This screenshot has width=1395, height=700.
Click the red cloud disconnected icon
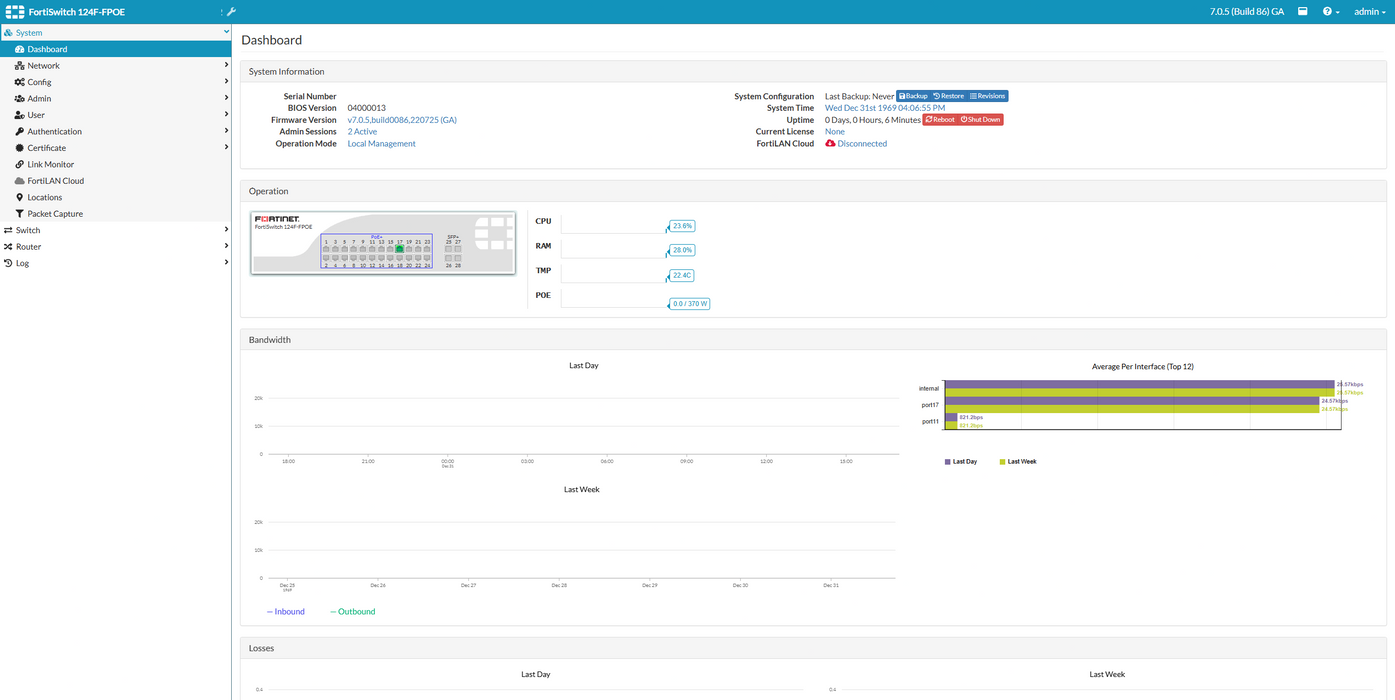point(830,144)
